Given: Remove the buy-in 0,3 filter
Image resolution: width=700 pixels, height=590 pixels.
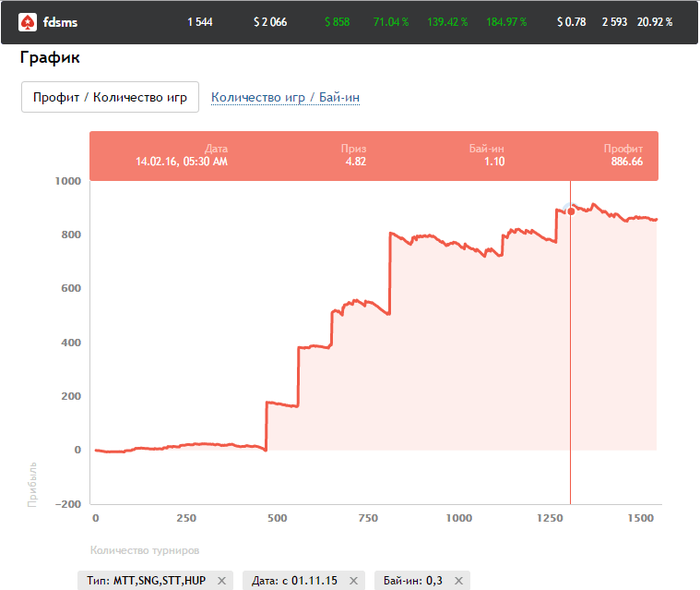Looking at the screenshot, I should pyautogui.click(x=458, y=581).
